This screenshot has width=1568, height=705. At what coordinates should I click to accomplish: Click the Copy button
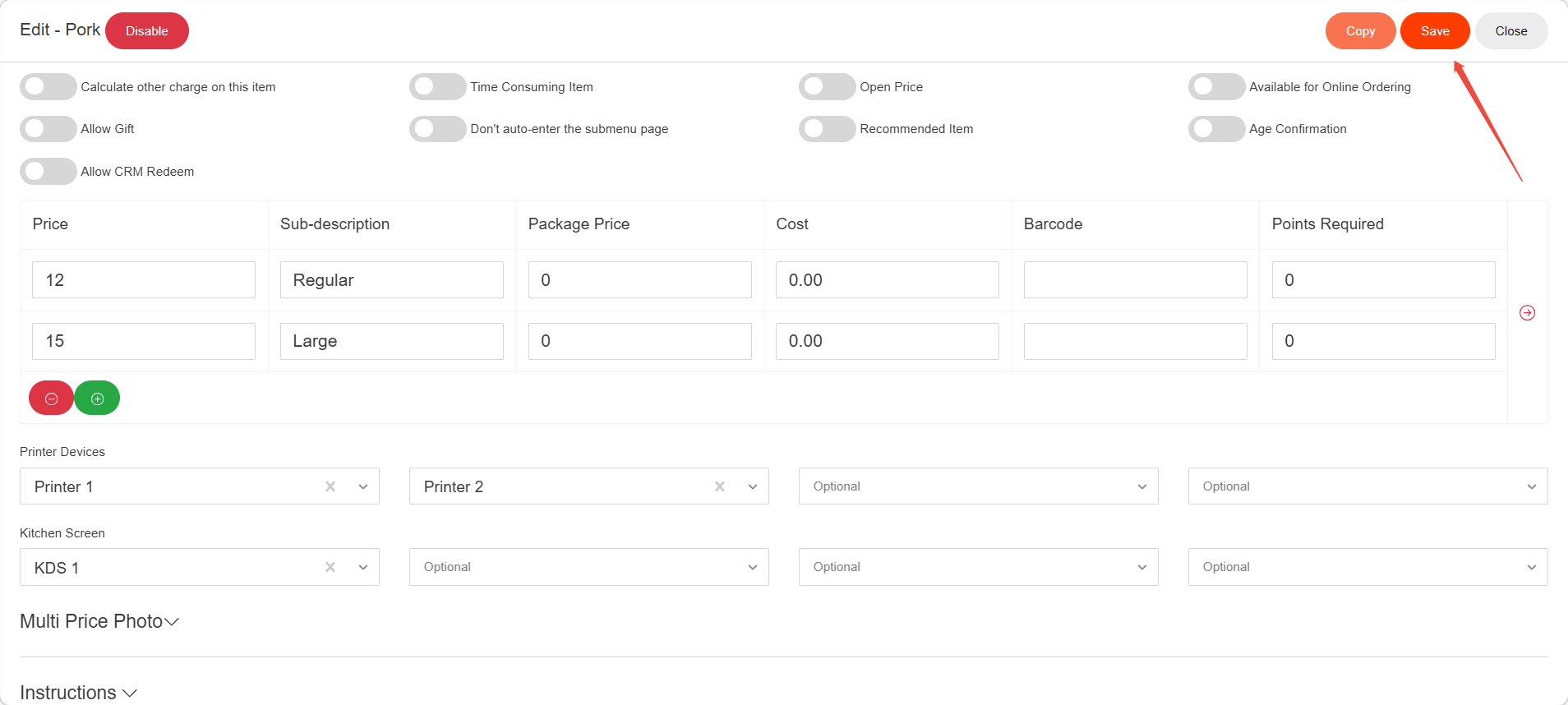click(1360, 31)
